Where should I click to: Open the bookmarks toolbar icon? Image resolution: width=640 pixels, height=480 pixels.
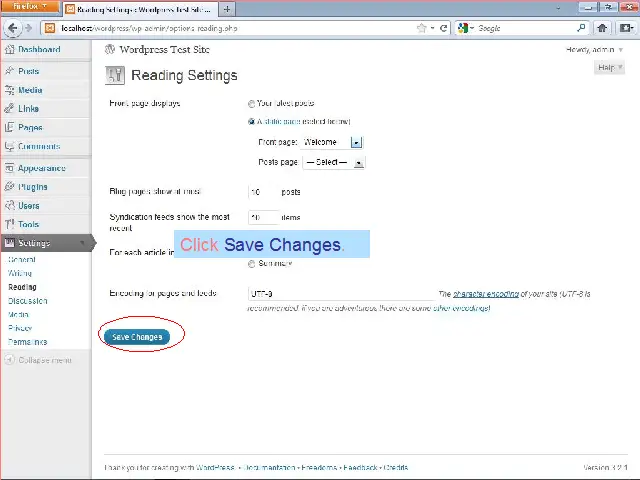click(626, 28)
